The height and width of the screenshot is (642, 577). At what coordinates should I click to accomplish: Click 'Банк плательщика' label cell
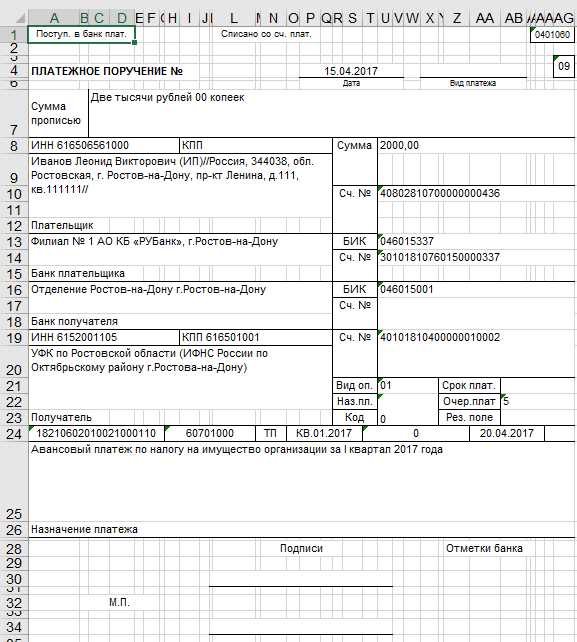78,274
